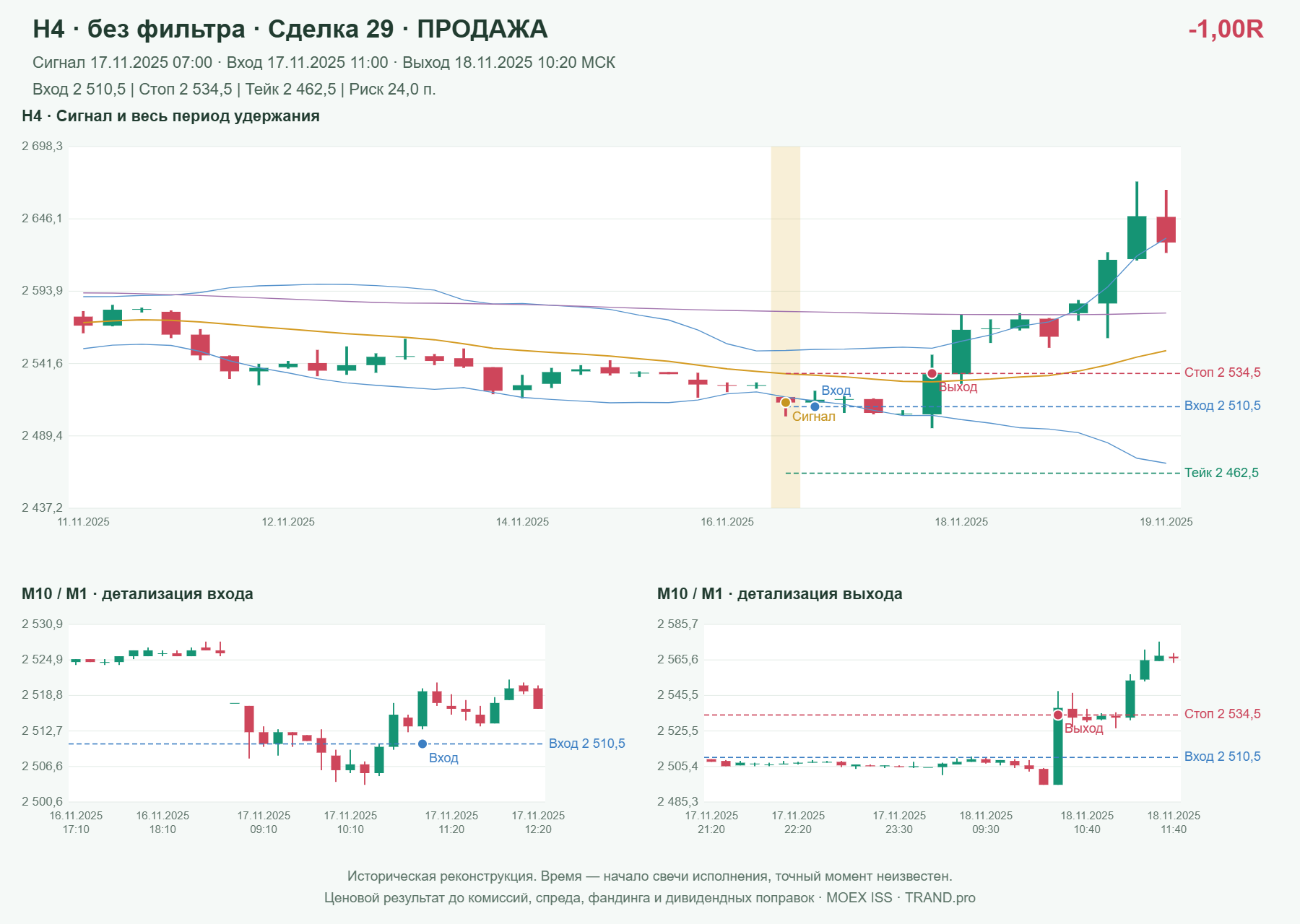
Task: Click the 19.11.2025 date axis label
Action: [1166, 522]
